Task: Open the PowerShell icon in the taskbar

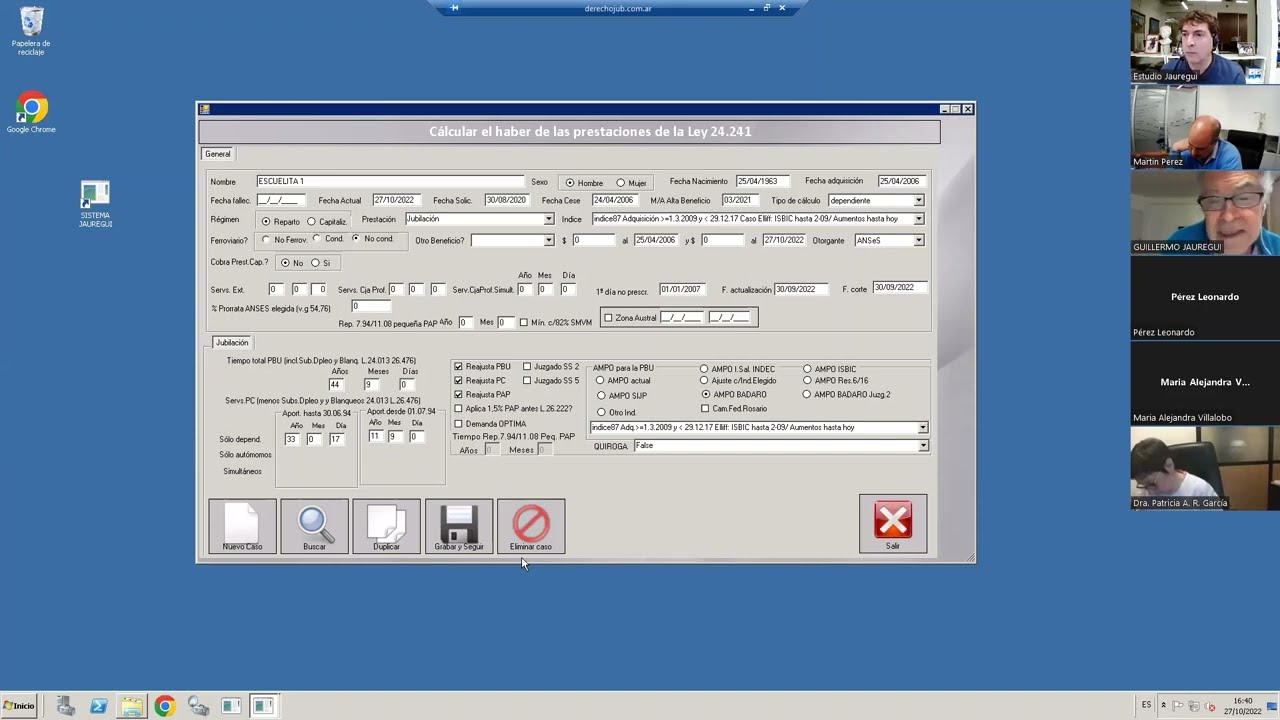Action: click(x=98, y=706)
